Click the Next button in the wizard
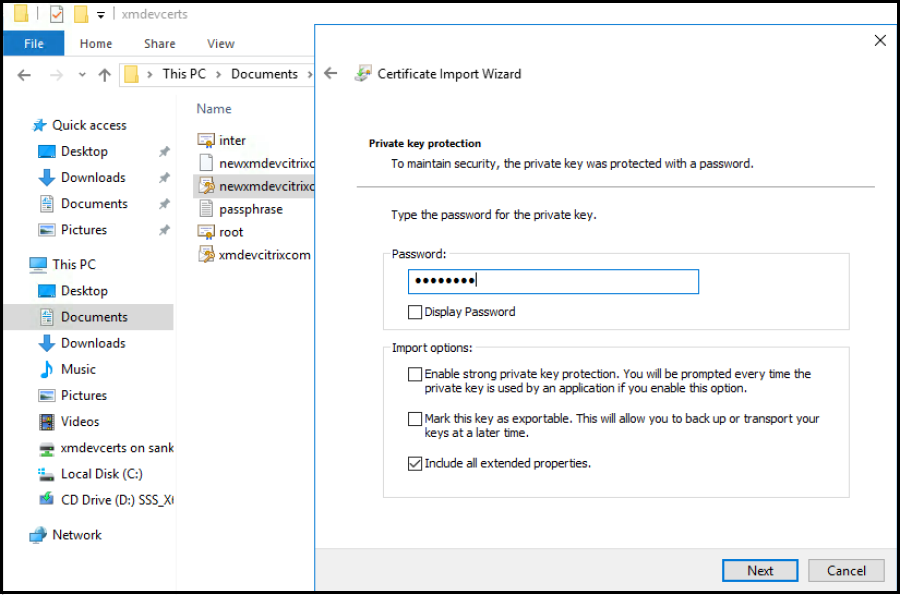This screenshot has width=900, height=595. [x=759, y=570]
